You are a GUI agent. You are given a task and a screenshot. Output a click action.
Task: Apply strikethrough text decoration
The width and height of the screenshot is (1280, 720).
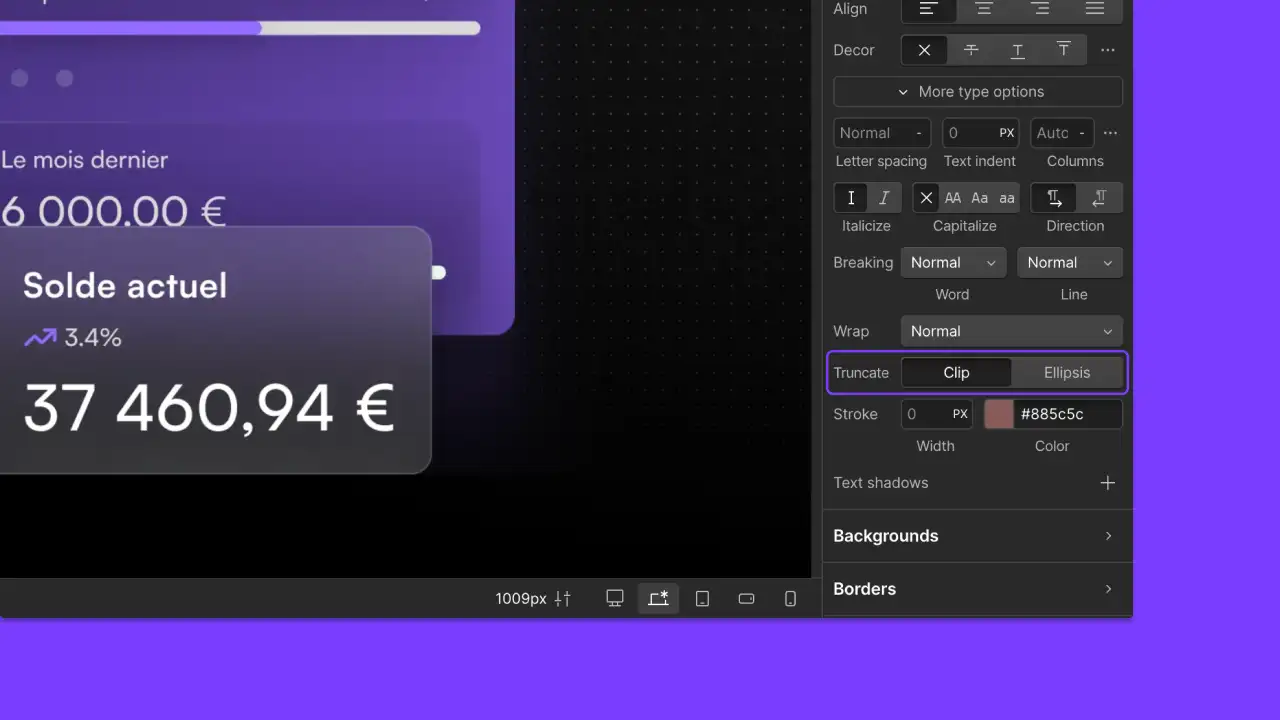coord(970,50)
